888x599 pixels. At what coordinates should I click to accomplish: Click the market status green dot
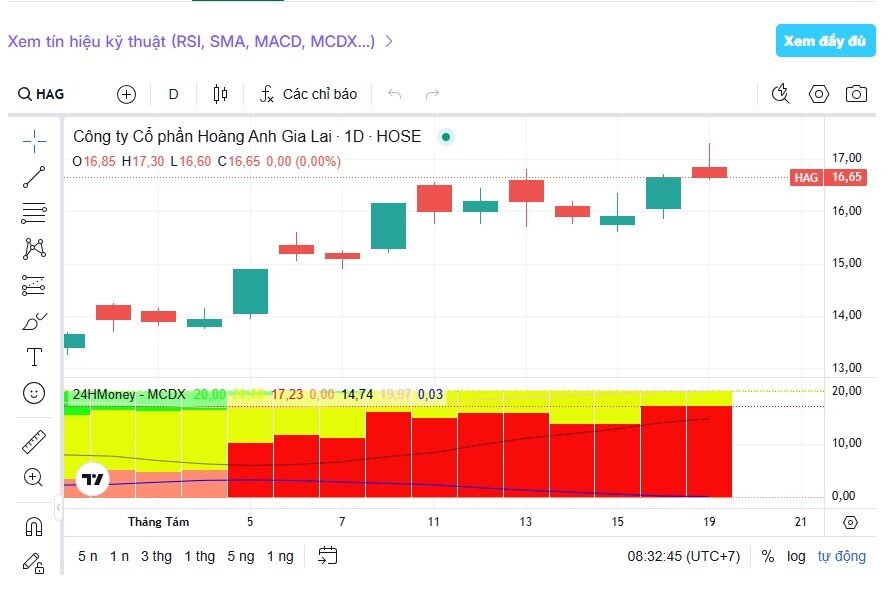pyautogui.click(x=446, y=137)
